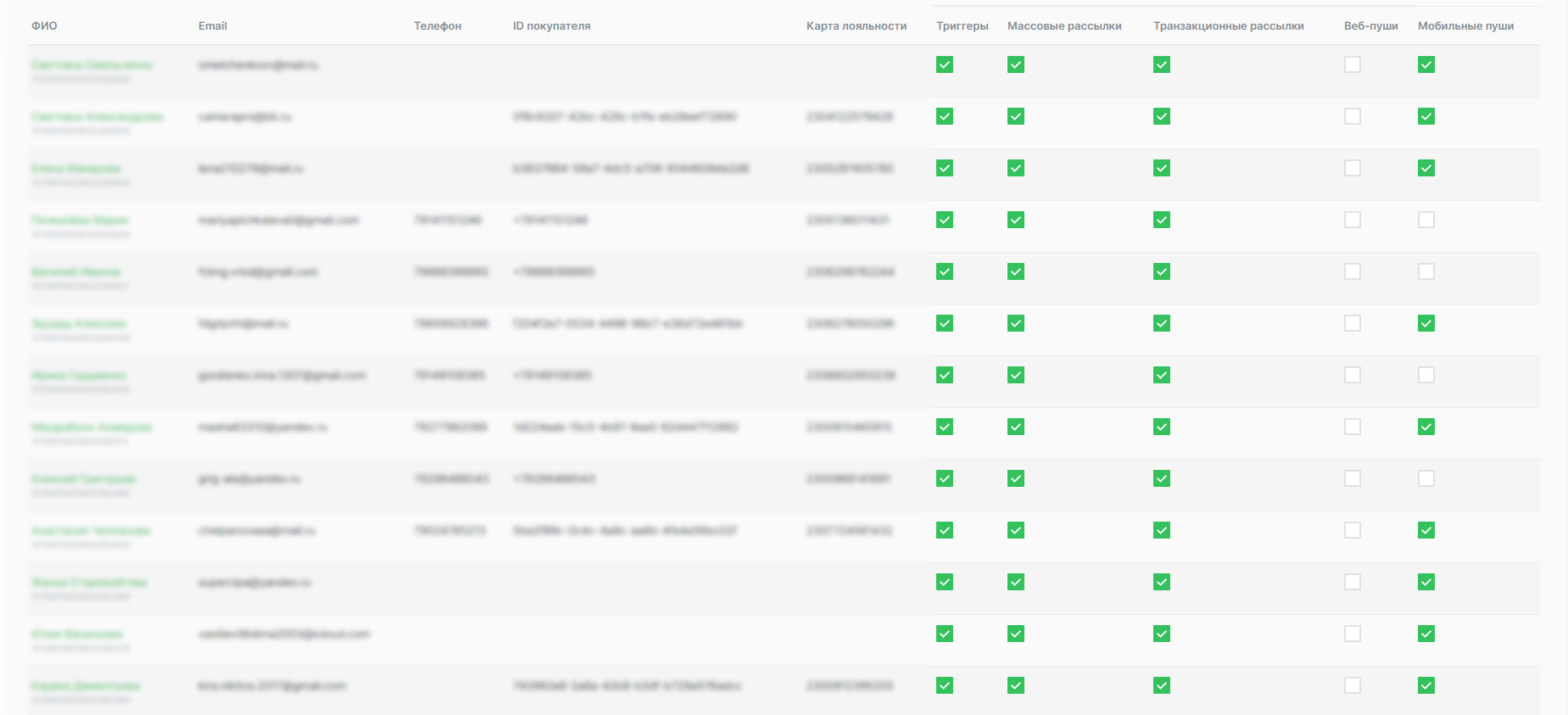
Task: Tick Мобильные пуши in the fifth row
Action: tap(1426, 271)
